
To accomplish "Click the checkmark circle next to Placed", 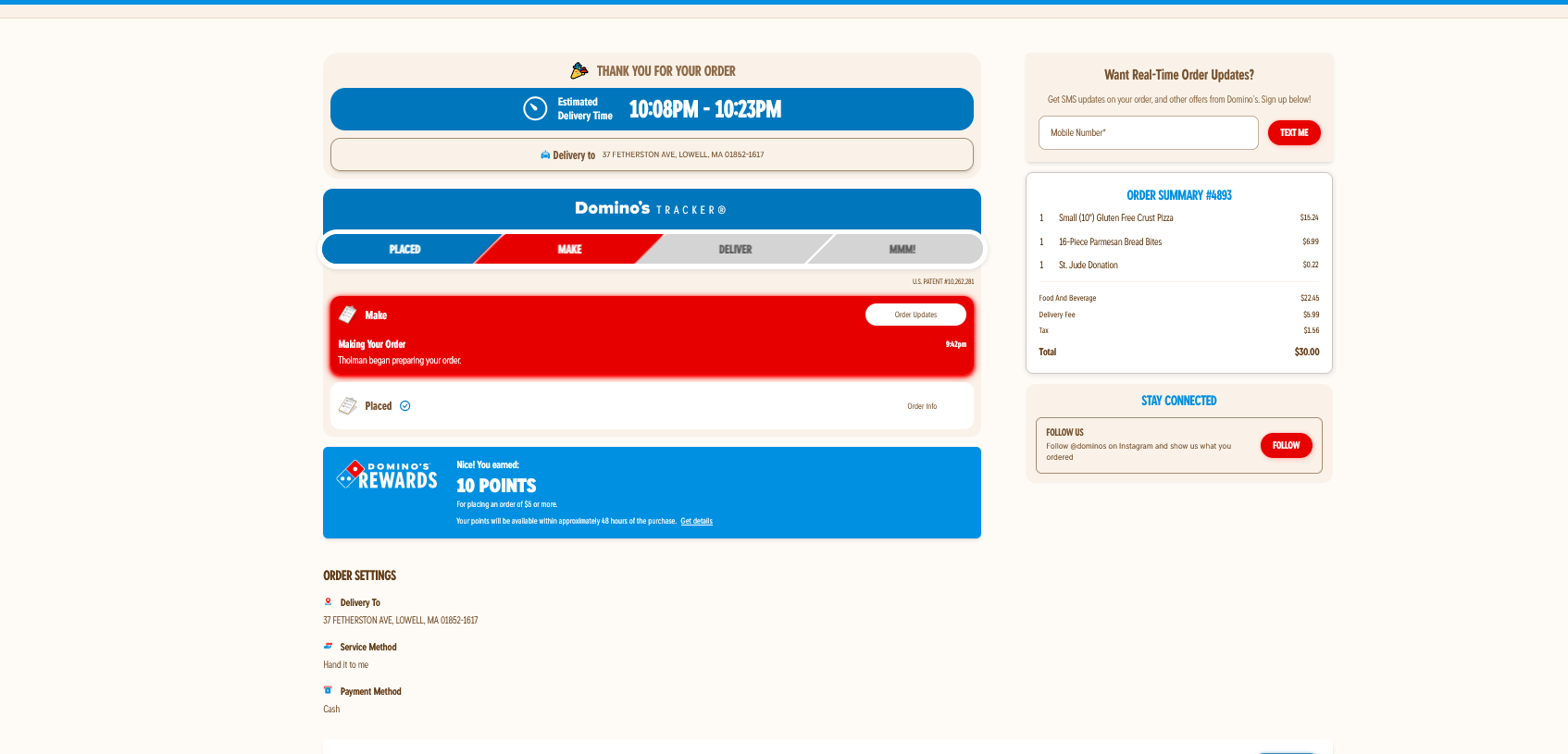I will 405,406.
